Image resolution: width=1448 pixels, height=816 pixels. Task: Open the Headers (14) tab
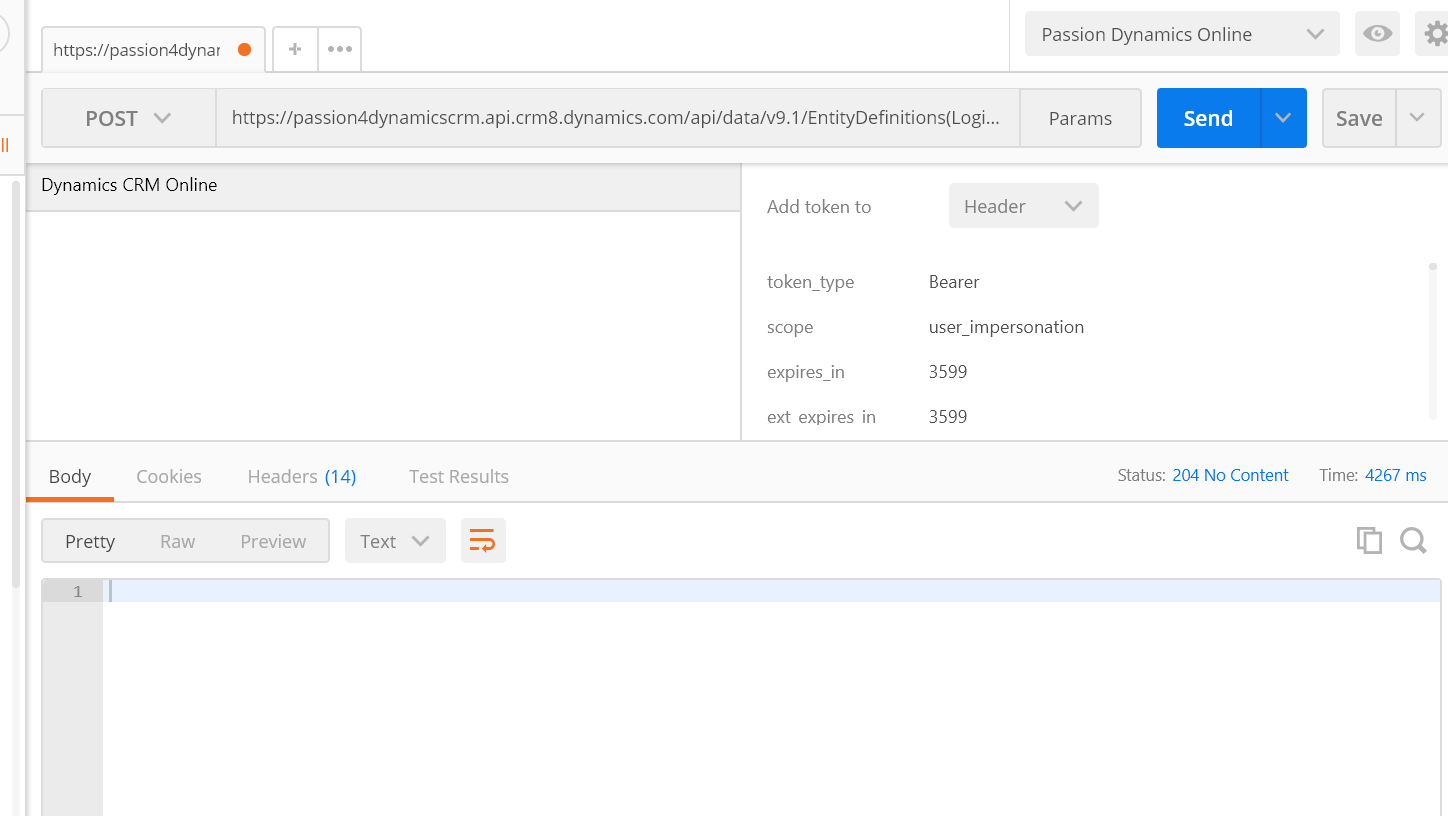(301, 476)
